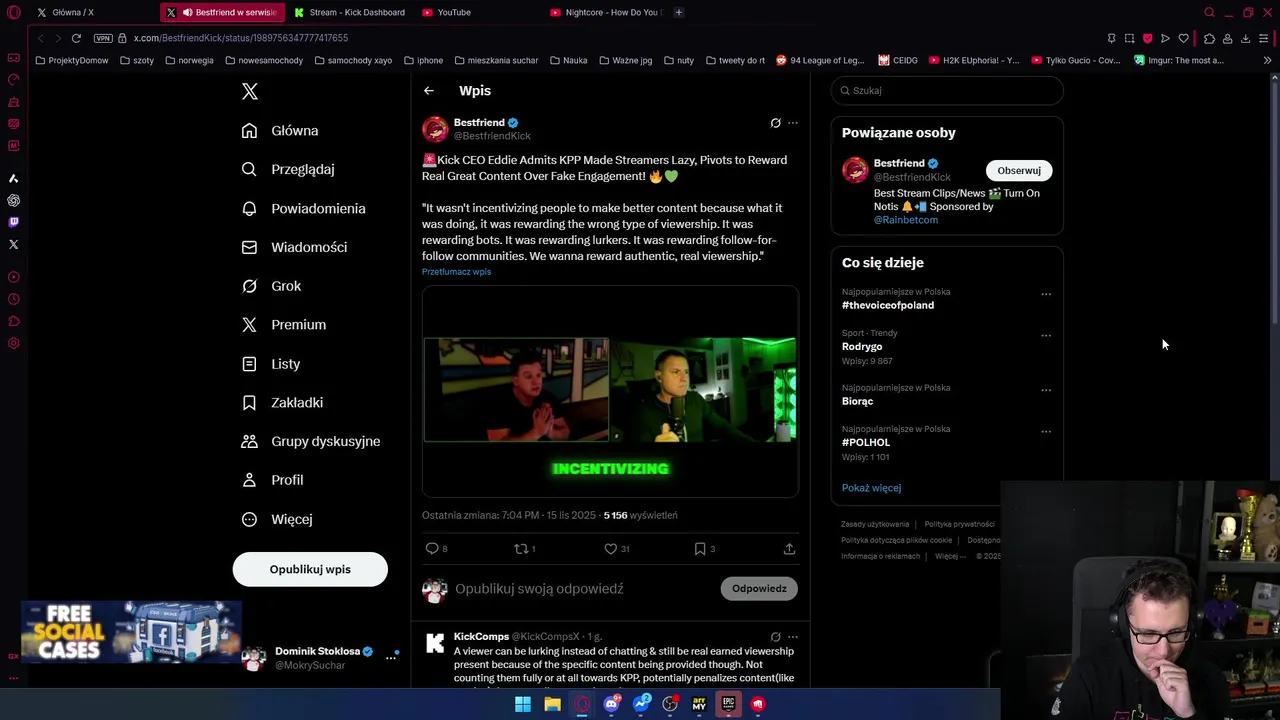Open Zakładki bookmarks page
1280x720 pixels.
(x=282, y=403)
